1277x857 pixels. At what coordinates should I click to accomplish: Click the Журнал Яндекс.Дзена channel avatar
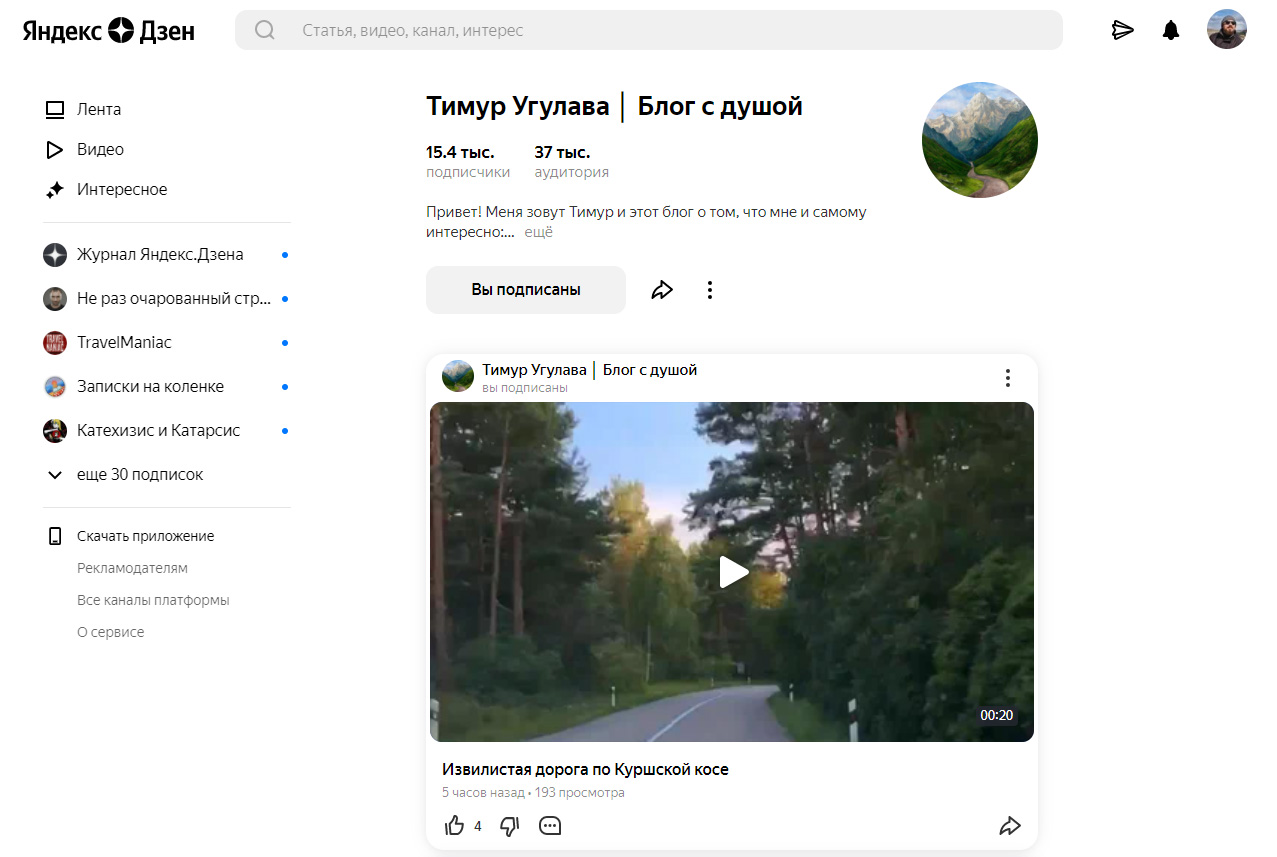tap(55, 255)
